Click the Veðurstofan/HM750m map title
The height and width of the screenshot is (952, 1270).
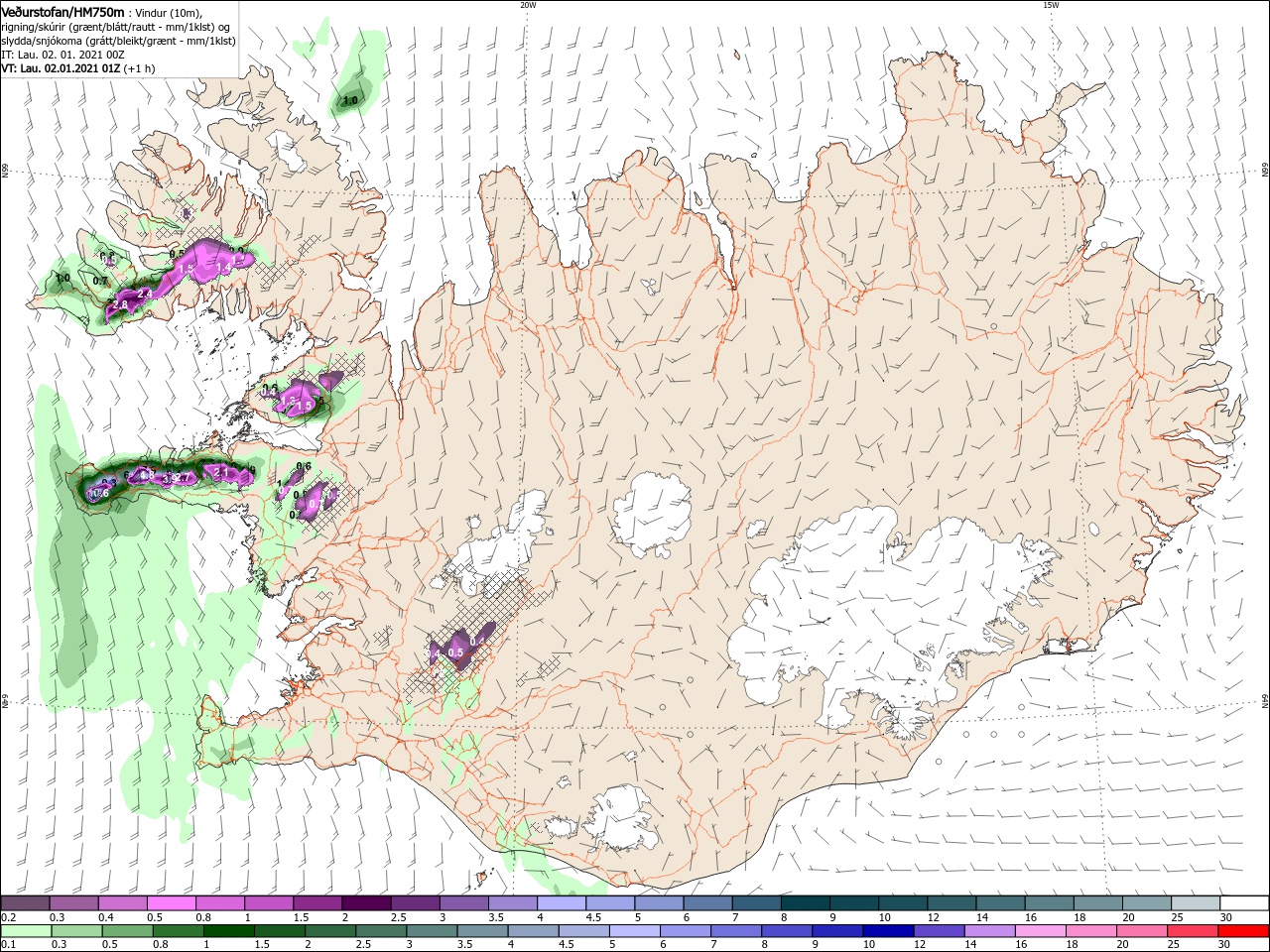[63, 11]
